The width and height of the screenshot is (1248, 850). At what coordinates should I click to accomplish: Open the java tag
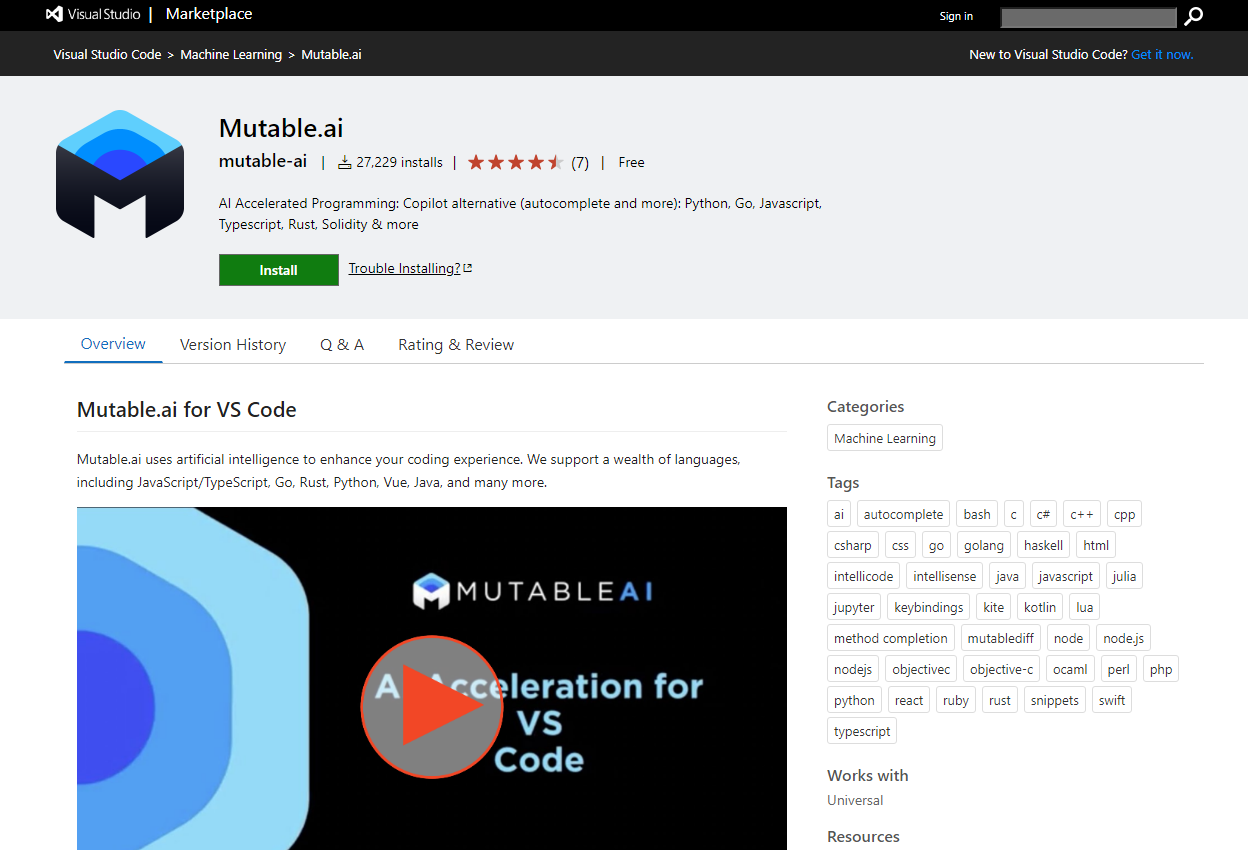(x=1007, y=576)
